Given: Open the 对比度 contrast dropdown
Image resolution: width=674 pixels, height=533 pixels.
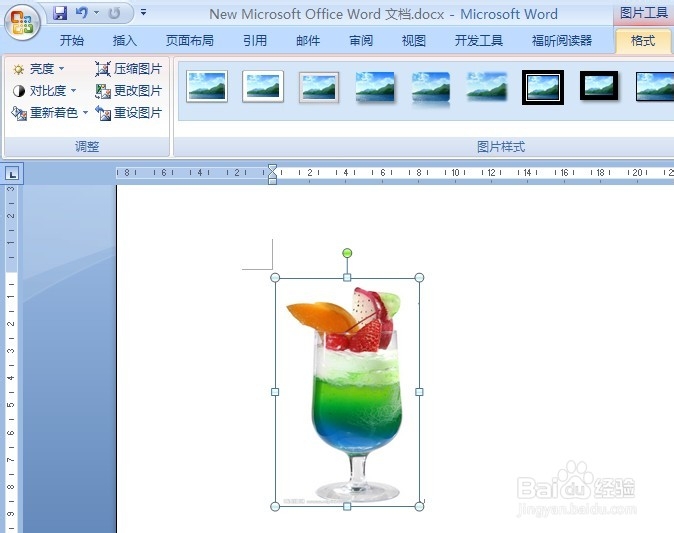Looking at the screenshot, I should pyautogui.click(x=44, y=91).
